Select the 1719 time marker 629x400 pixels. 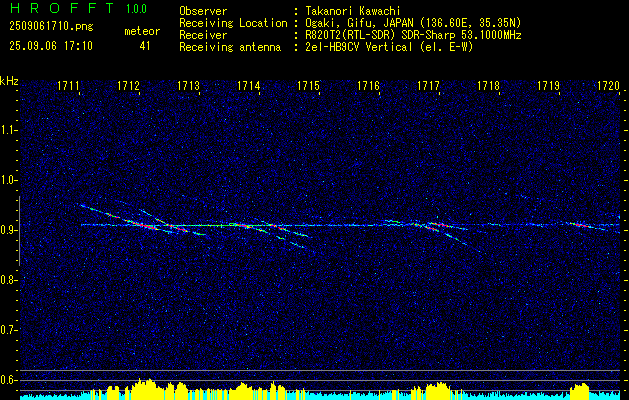tap(548, 86)
